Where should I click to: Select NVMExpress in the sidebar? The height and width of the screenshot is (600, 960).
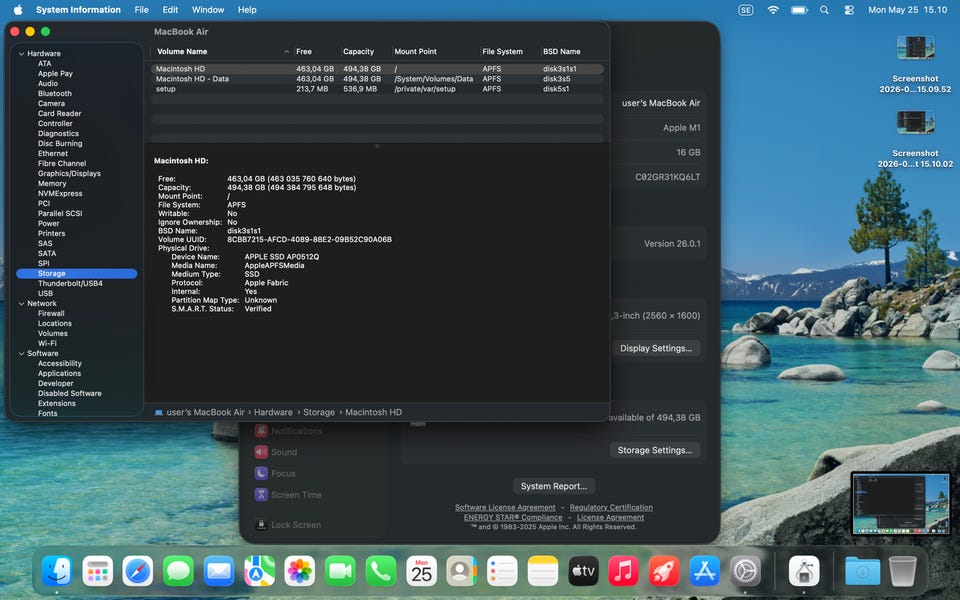(x=60, y=193)
